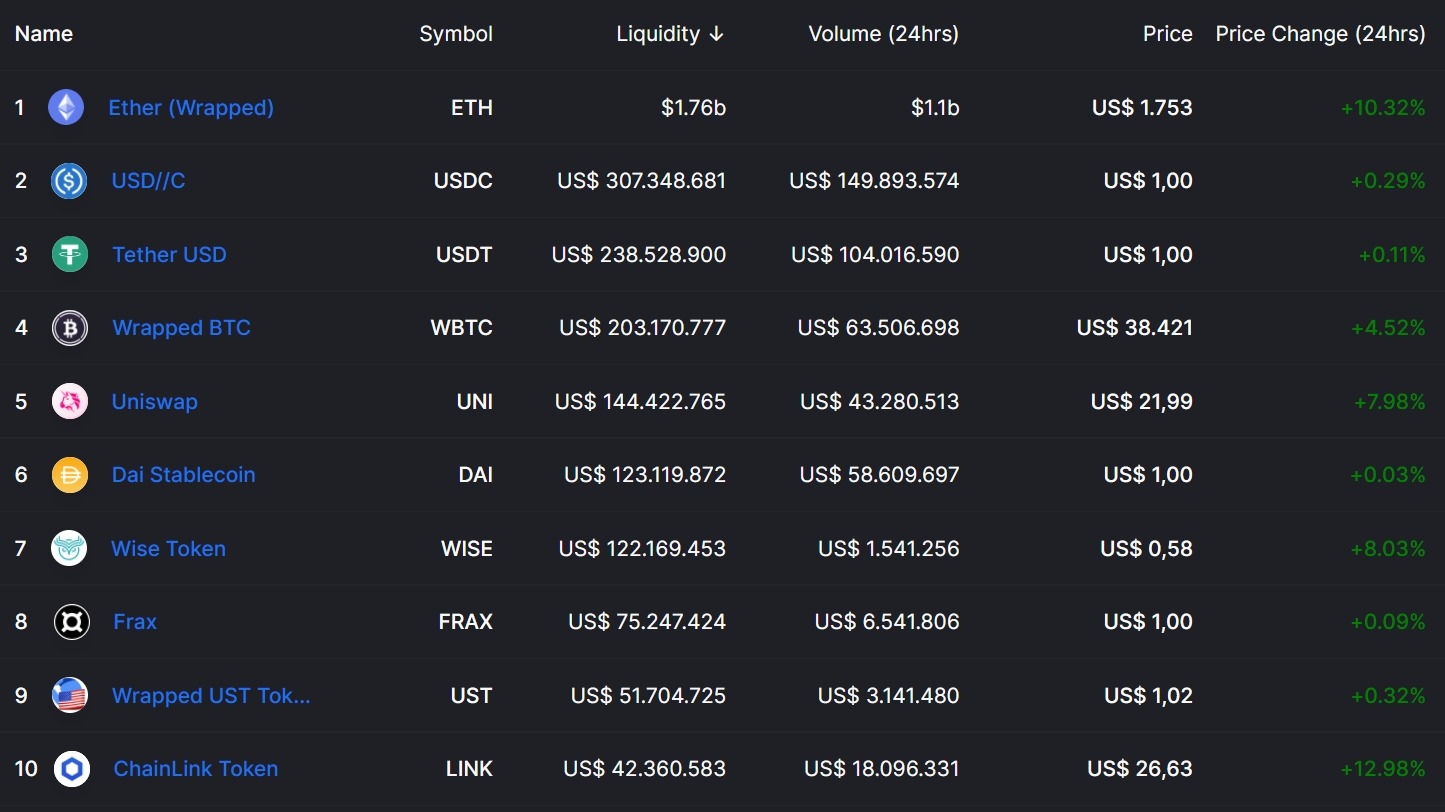Open the Wrapped UST Token link
1445x812 pixels.
tap(211, 695)
